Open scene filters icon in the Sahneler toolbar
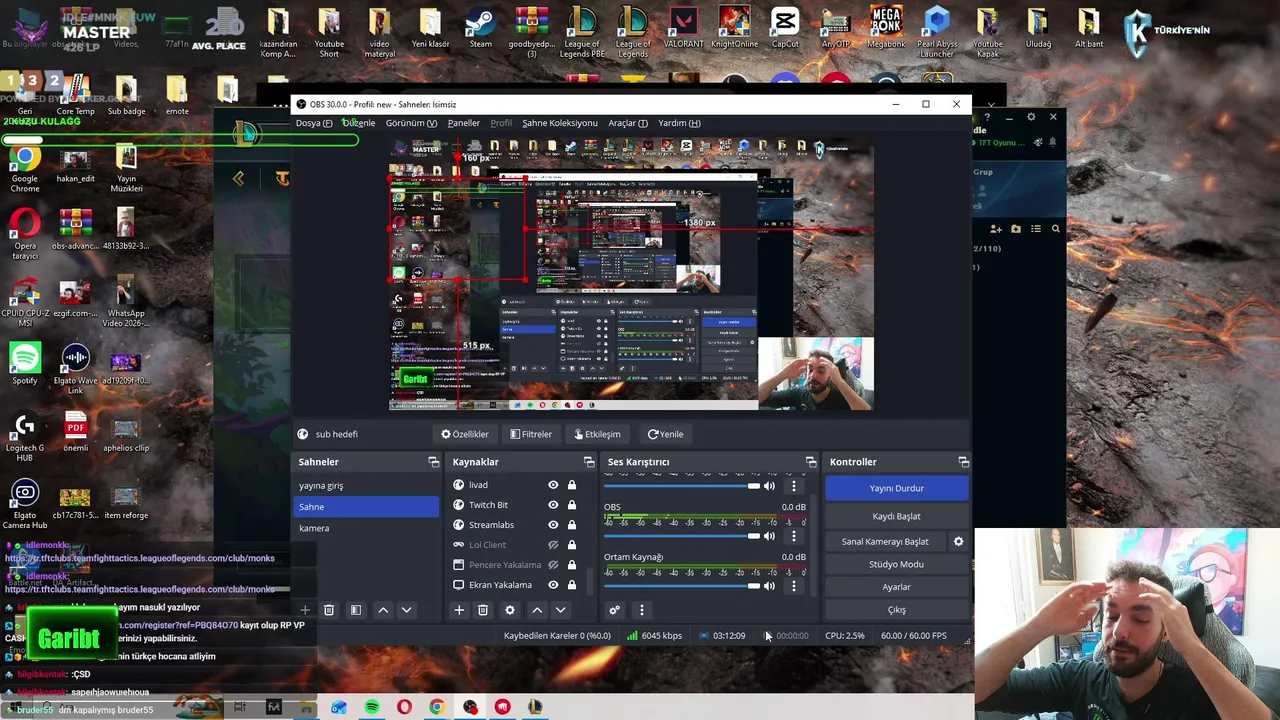1280x720 pixels. click(356, 610)
